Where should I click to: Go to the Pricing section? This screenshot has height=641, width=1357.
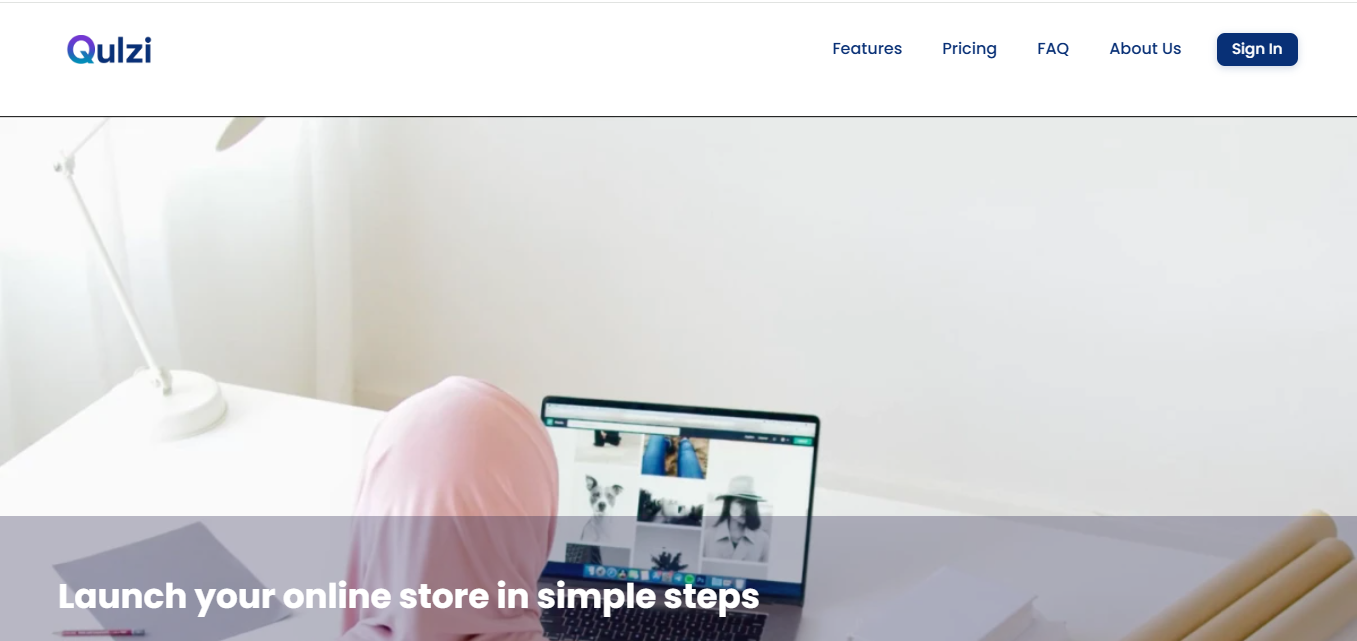pyautogui.click(x=969, y=49)
